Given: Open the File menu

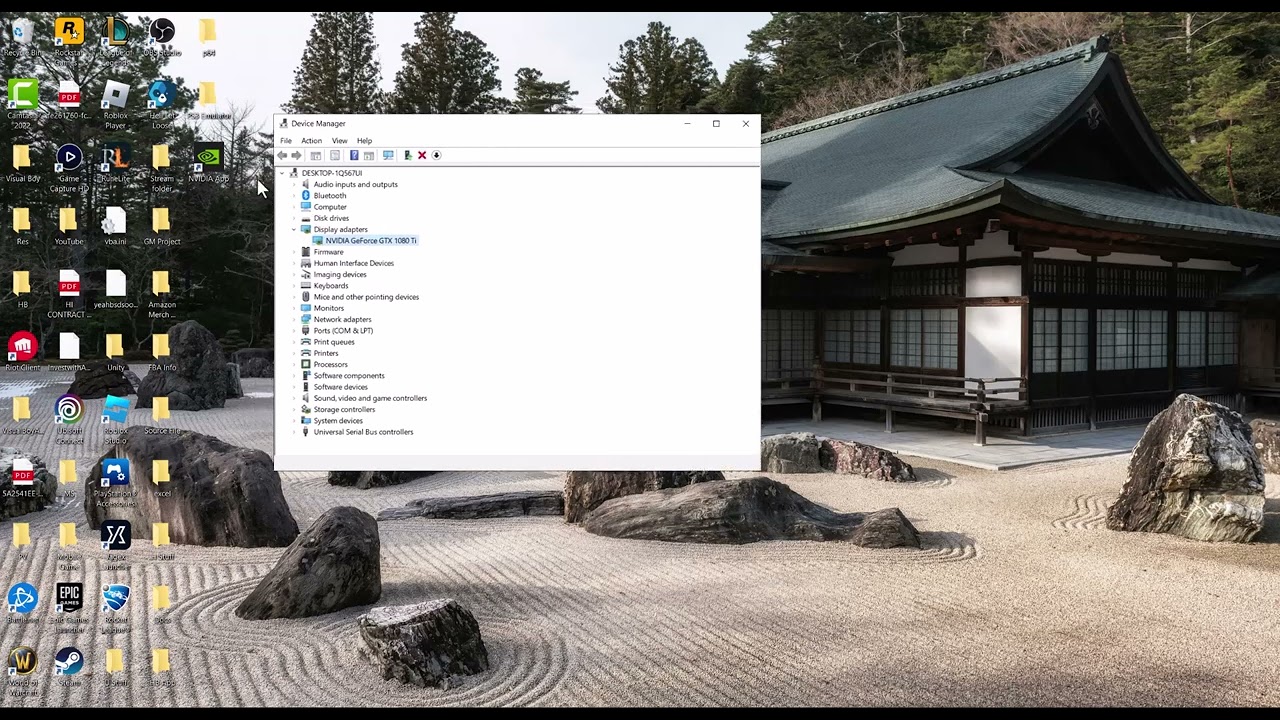Looking at the screenshot, I should tap(286, 141).
